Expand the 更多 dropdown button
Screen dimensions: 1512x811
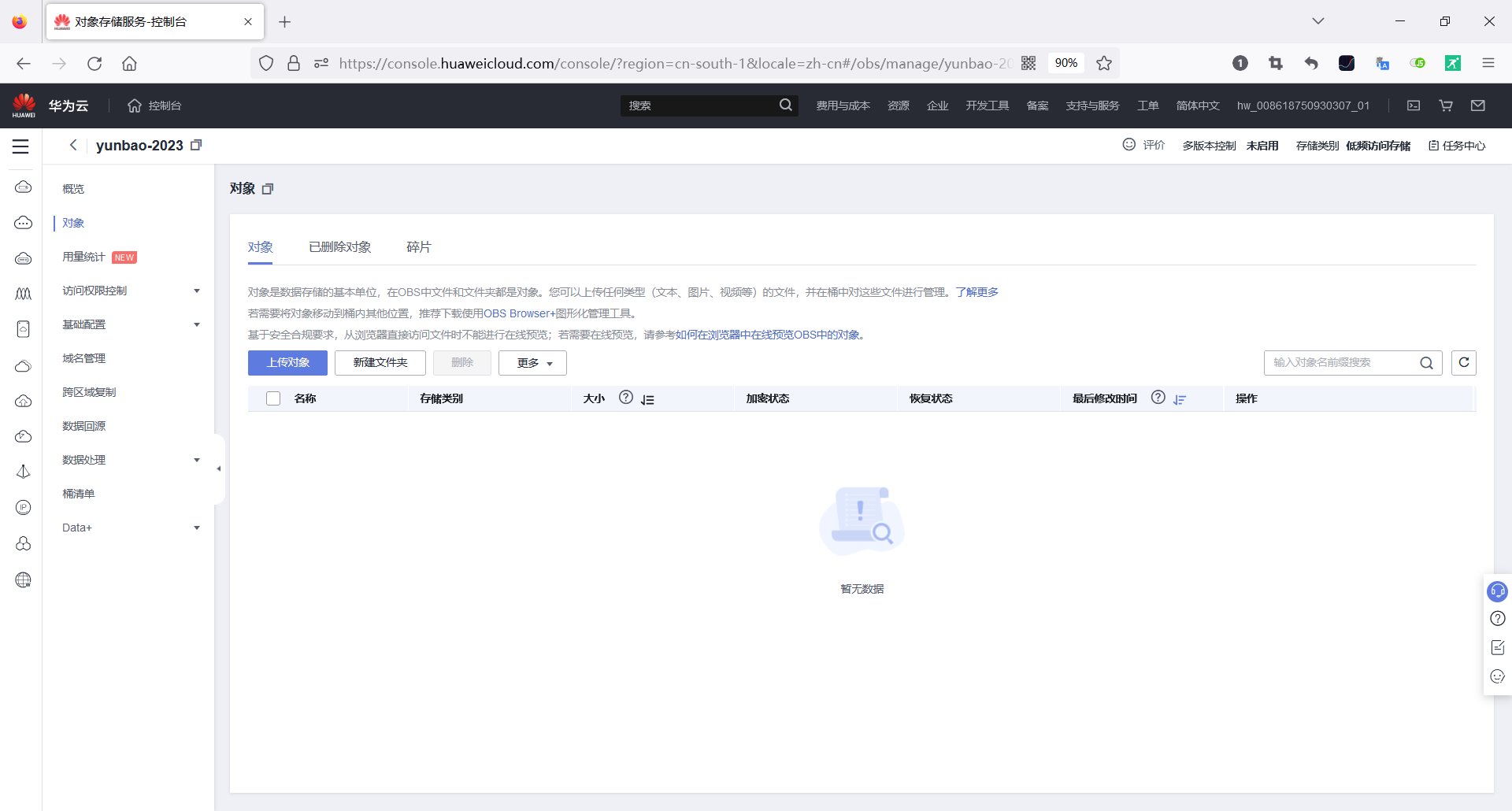532,363
